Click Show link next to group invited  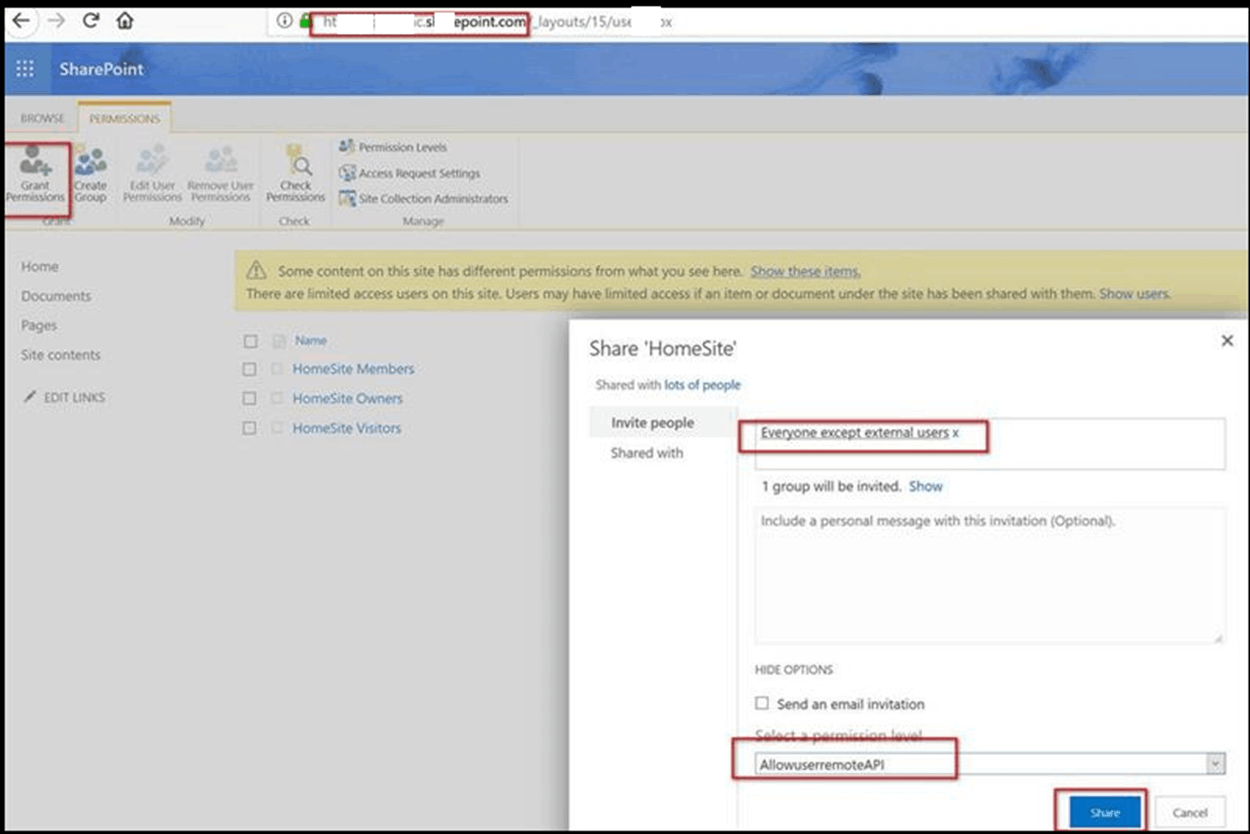pyautogui.click(x=926, y=486)
